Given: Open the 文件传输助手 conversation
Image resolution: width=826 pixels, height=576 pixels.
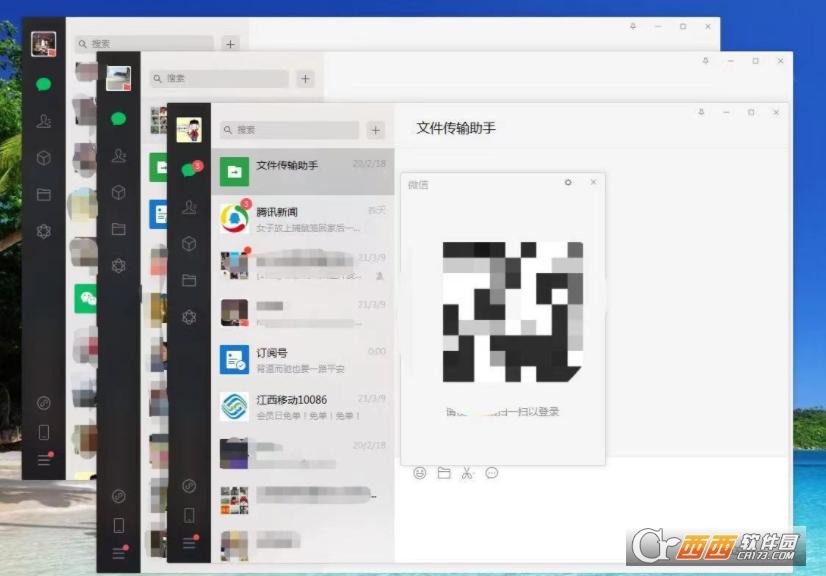Looking at the screenshot, I should click(x=302, y=172).
